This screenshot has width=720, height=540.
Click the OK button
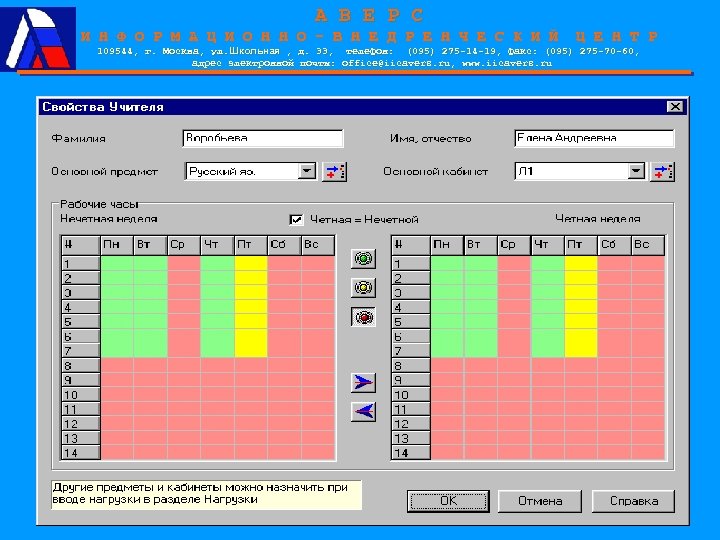[448, 501]
